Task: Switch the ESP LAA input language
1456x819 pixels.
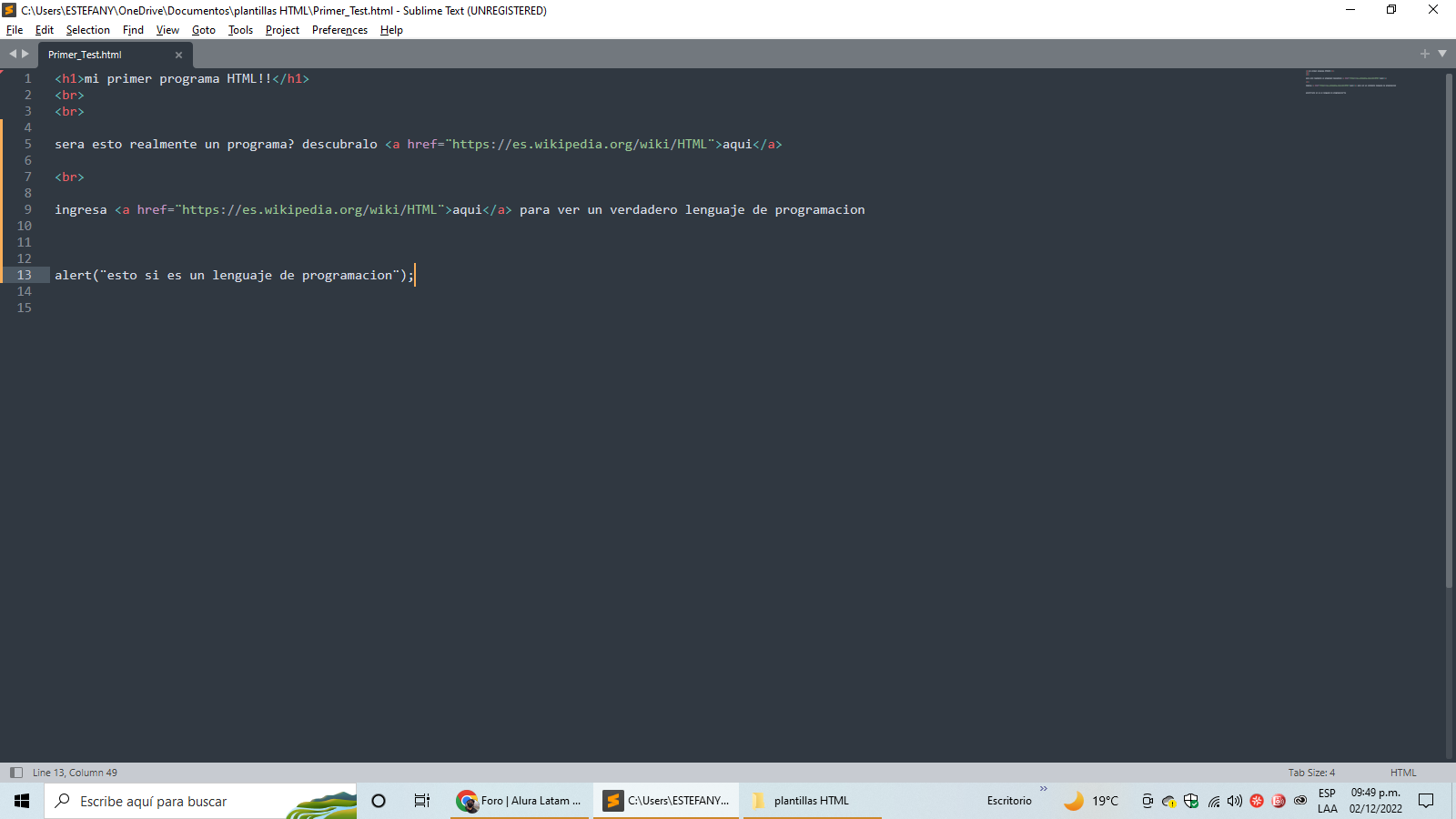Action: 1328,801
